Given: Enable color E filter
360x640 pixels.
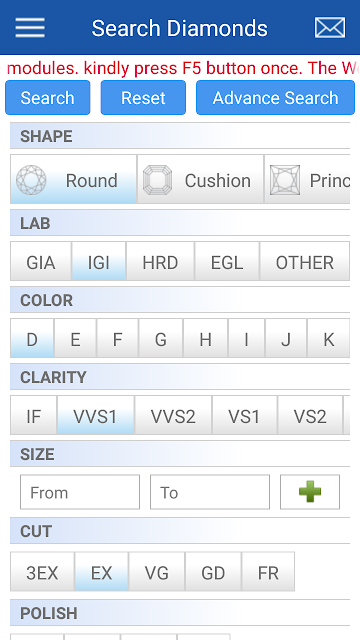Looking at the screenshot, I should click(76, 338).
